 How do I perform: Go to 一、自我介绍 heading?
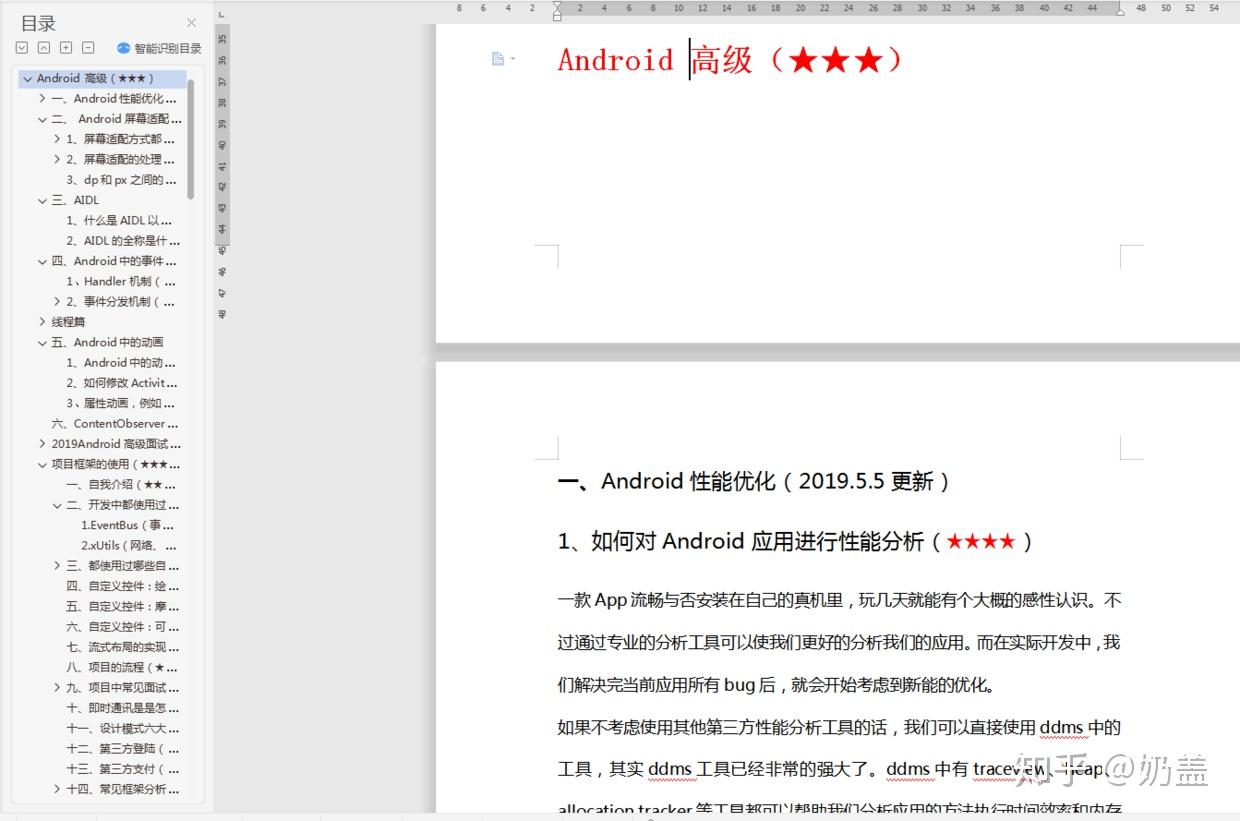point(121,484)
